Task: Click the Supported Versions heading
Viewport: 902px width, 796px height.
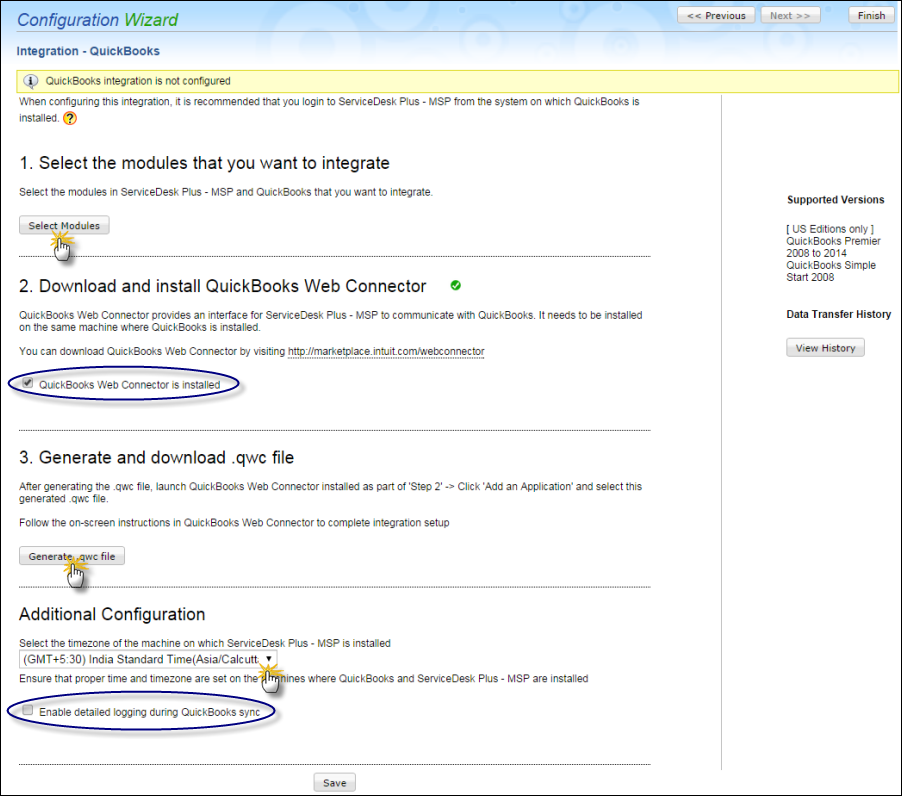Action: pyautogui.click(x=835, y=200)
